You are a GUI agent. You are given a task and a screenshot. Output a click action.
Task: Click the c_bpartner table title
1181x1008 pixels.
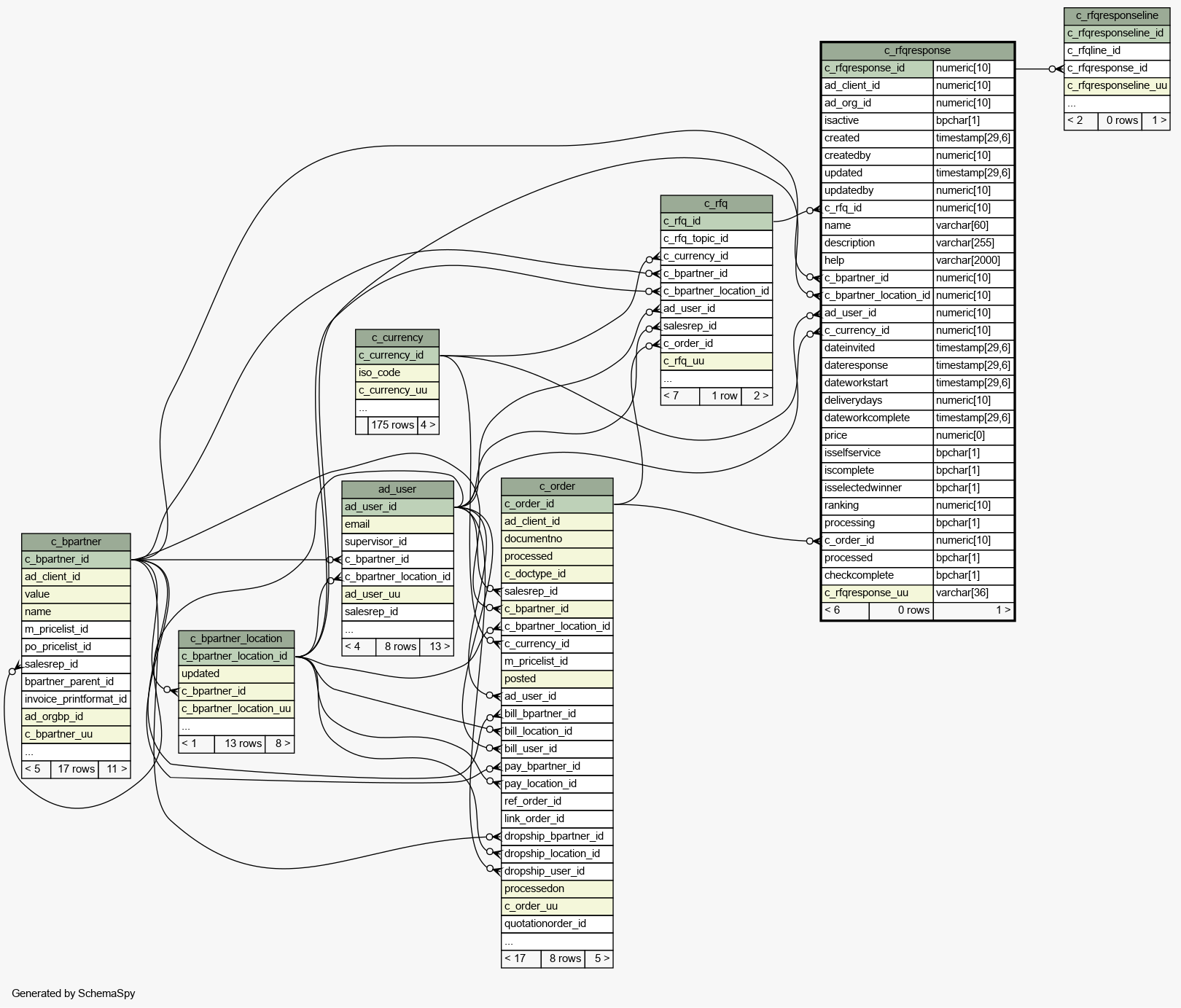76,542
